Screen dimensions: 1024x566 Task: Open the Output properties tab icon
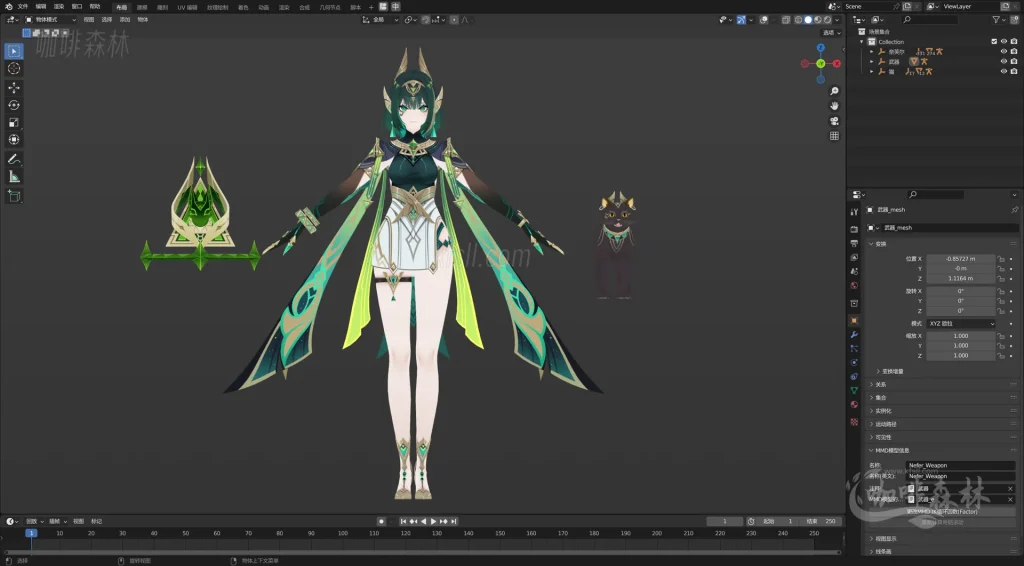point(854,244)
